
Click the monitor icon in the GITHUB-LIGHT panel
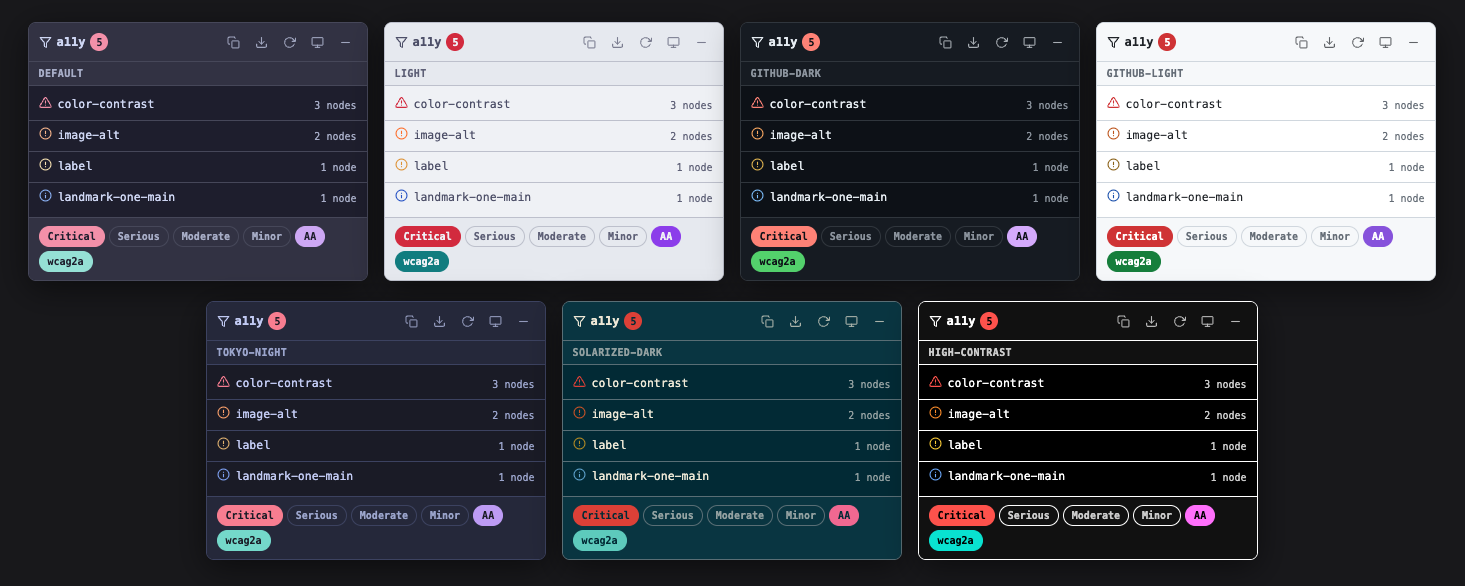[x=1385, y=42]
